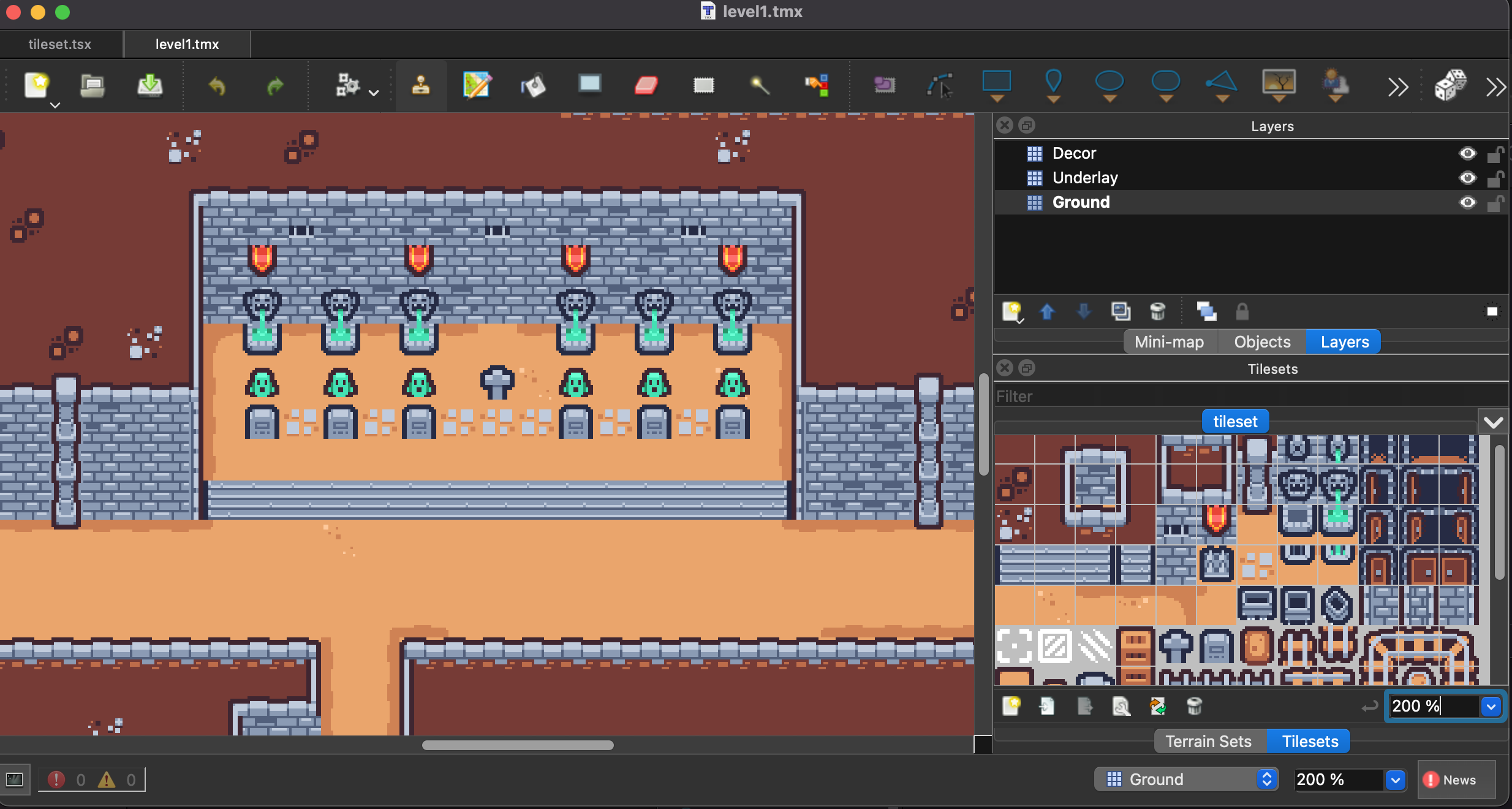1512x809 pixels.
Task: Remove the selected layer trash icon
Action: (1157, 312)
